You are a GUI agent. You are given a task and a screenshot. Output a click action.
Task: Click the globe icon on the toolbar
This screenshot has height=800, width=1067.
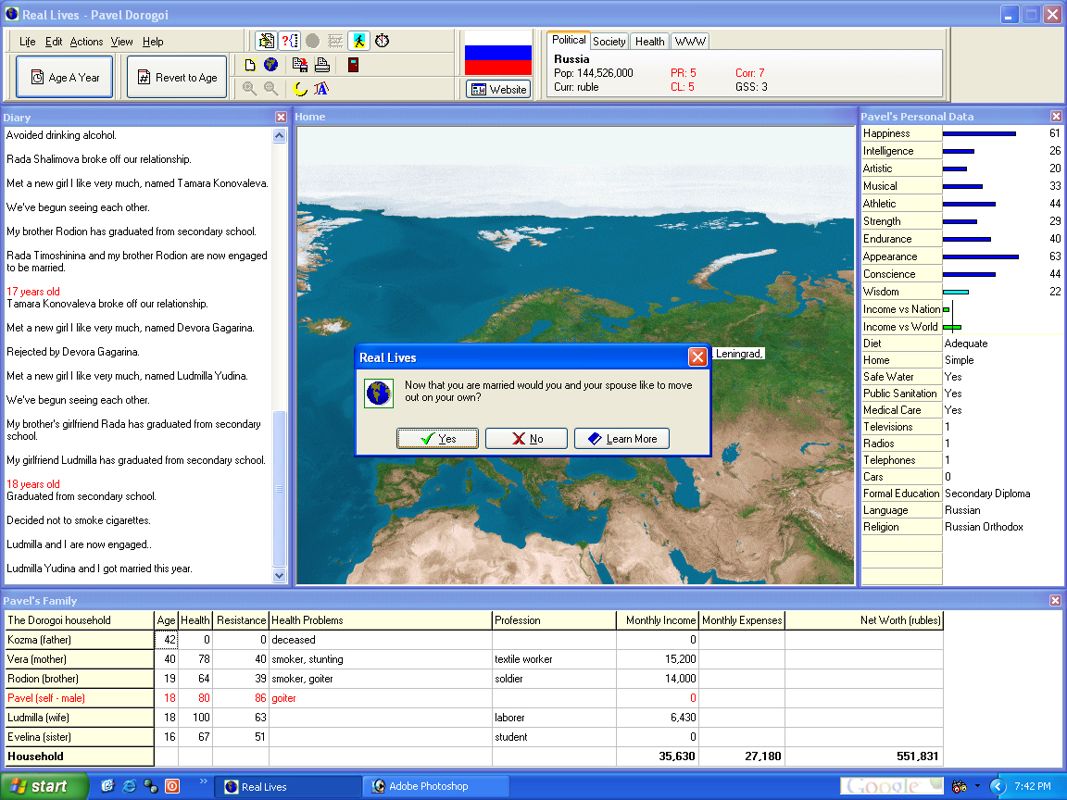270,64
